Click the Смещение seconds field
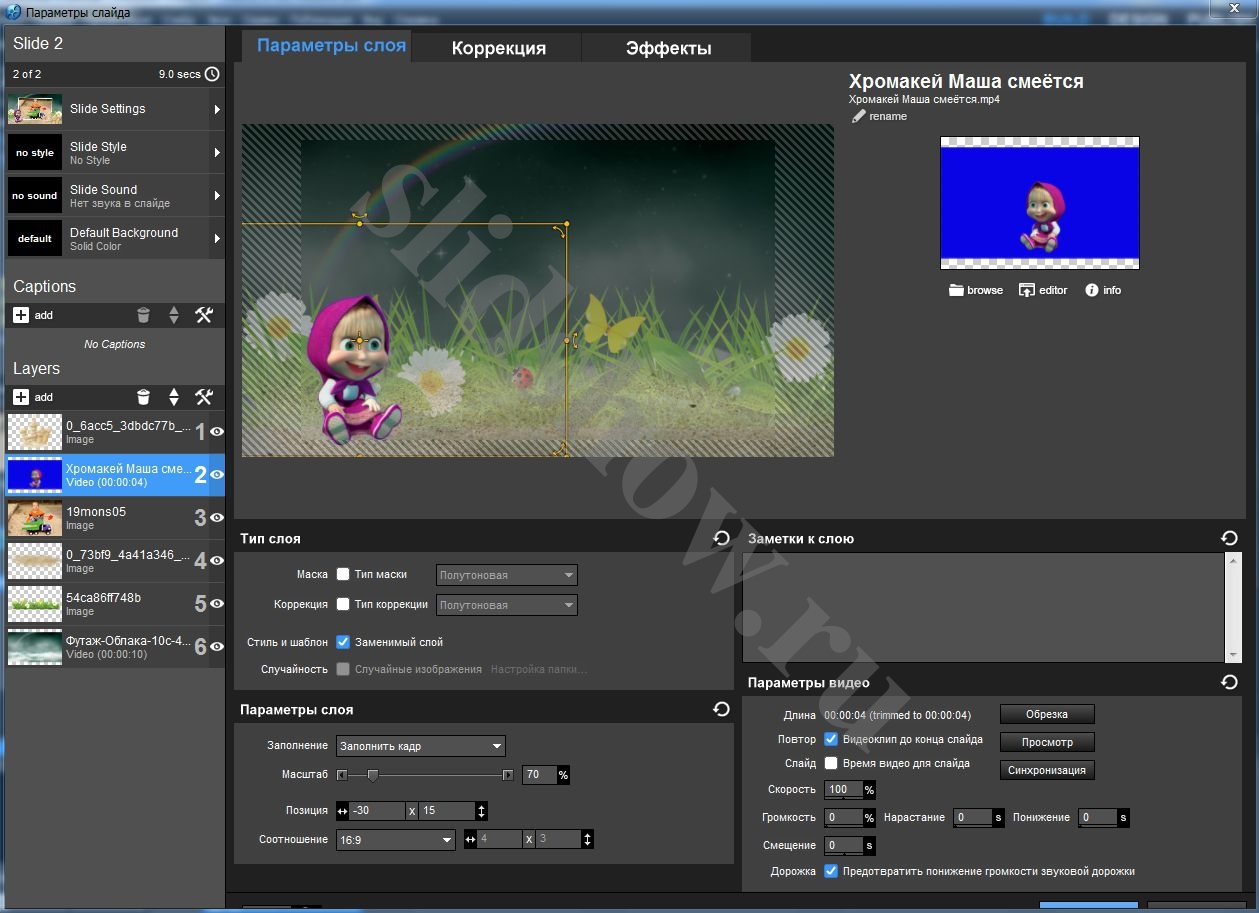 tap(843, 846)
